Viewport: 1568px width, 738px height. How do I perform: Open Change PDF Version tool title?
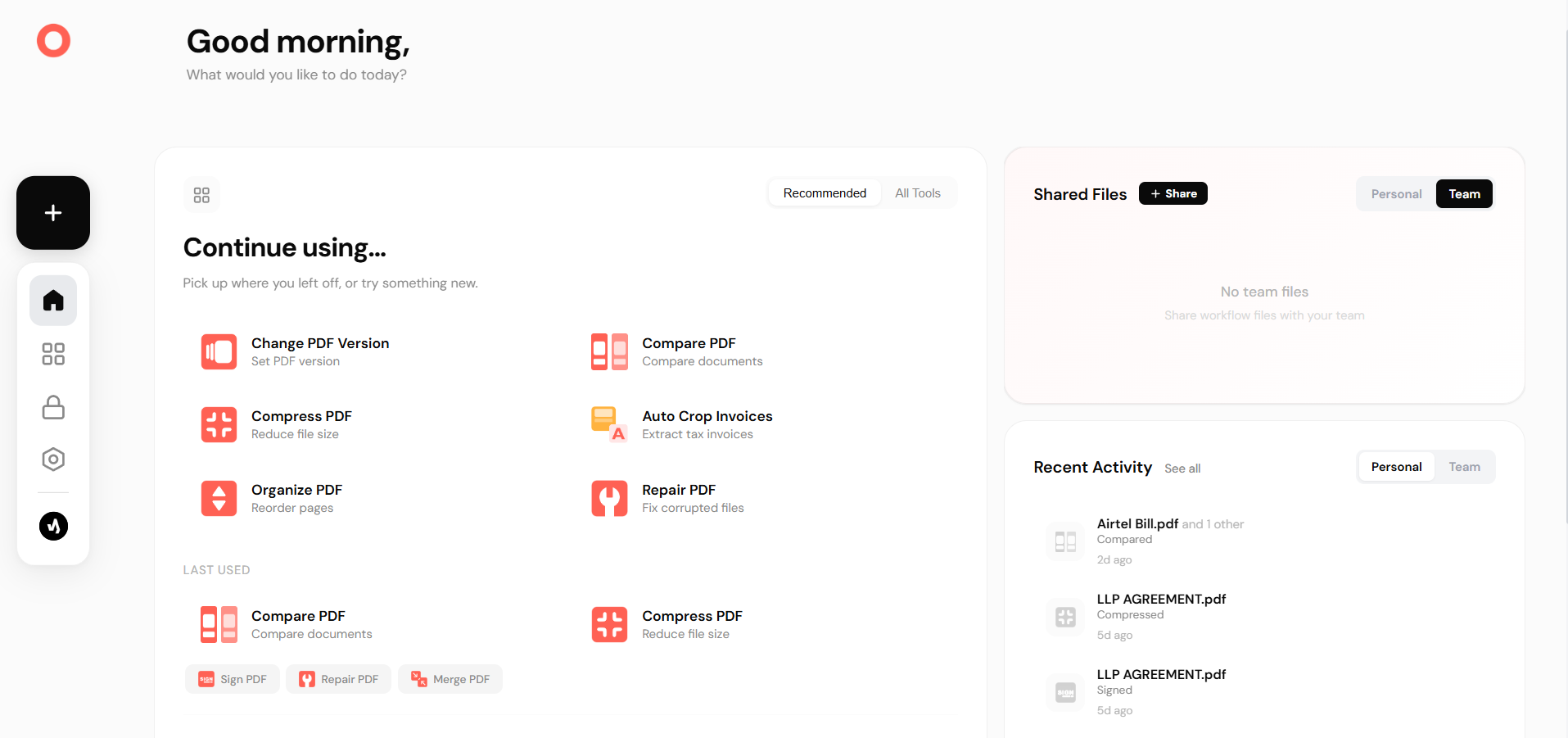pos(320,343)
